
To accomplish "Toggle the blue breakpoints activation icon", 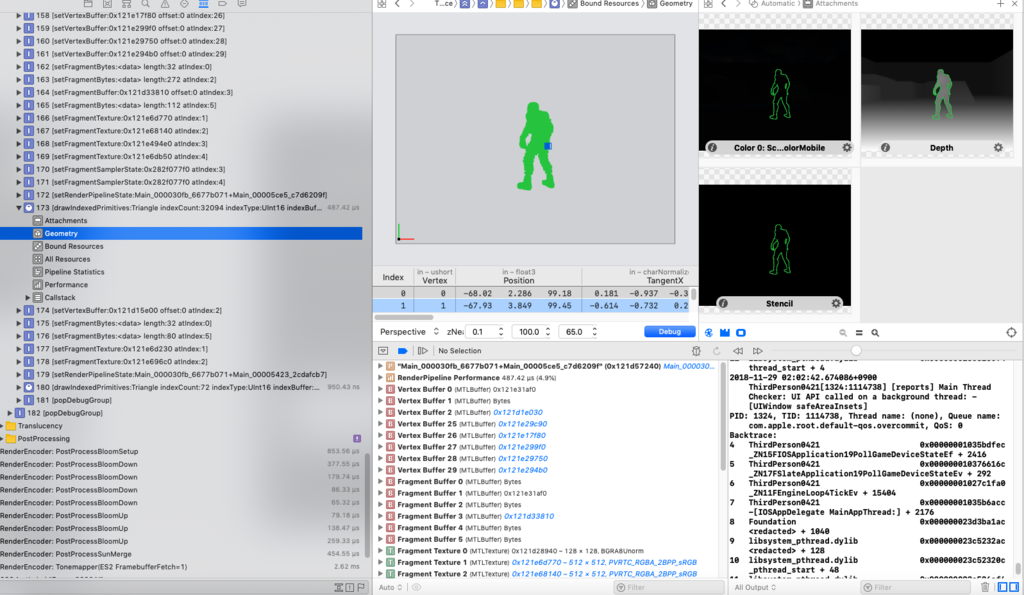I will click(402, 351).
